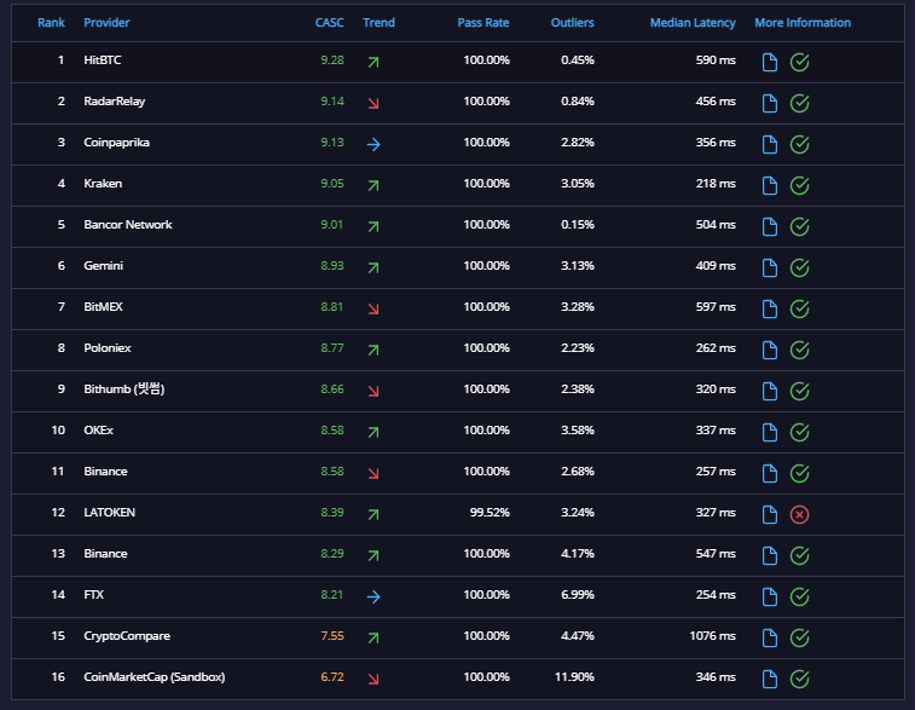Sort by the Trend column header
Viewport: 916px width, 710px height.
tap(379, 23)
